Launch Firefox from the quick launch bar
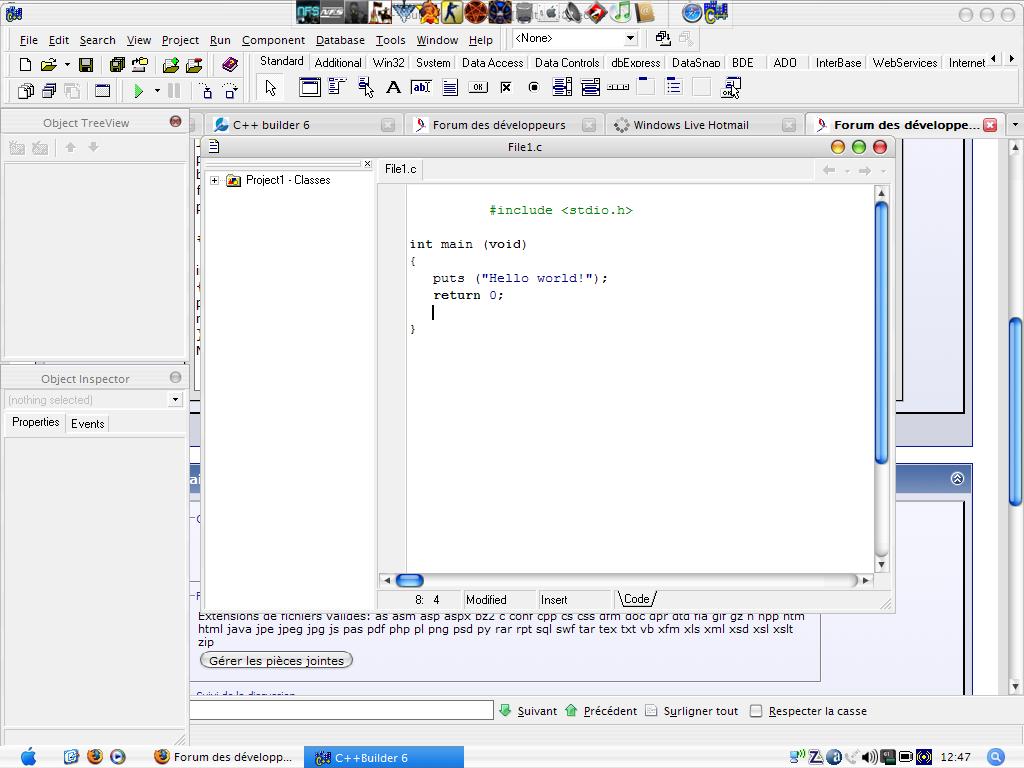The height and width of the screenshot is (768, 1024). coord(95,757)
